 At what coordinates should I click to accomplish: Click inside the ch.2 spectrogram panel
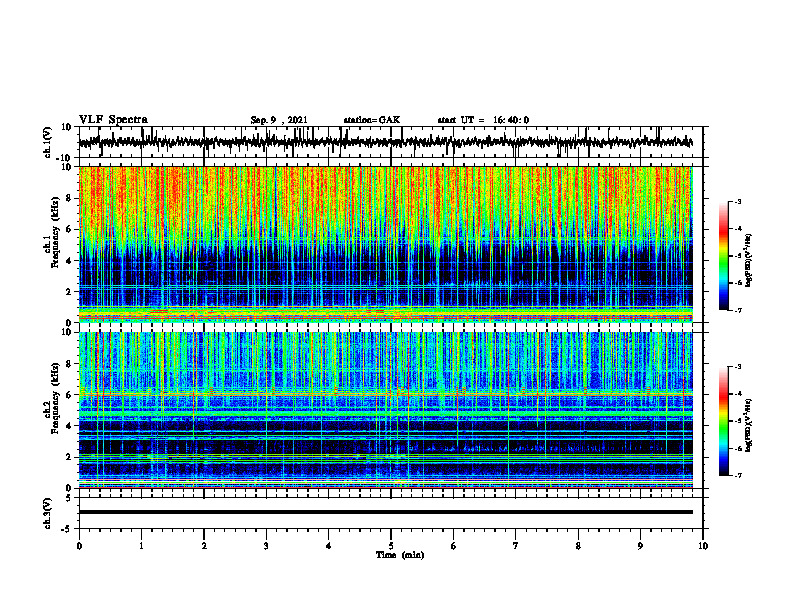click(386, 410)
